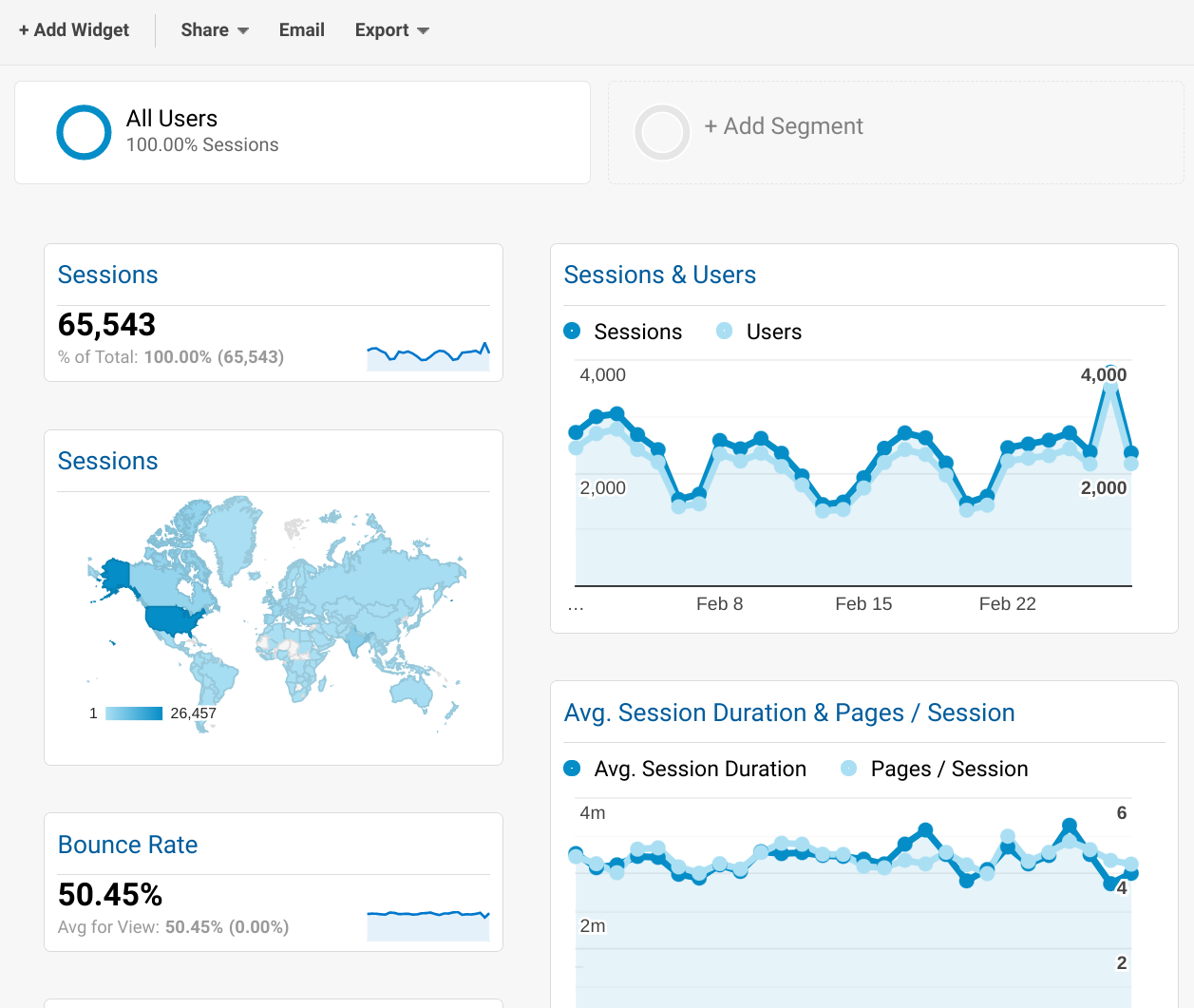Image resolution: width=1194 pixels, height=1008 pixels.
Task: Click the Pages / Session legend dot
Action: click(848, 768)
